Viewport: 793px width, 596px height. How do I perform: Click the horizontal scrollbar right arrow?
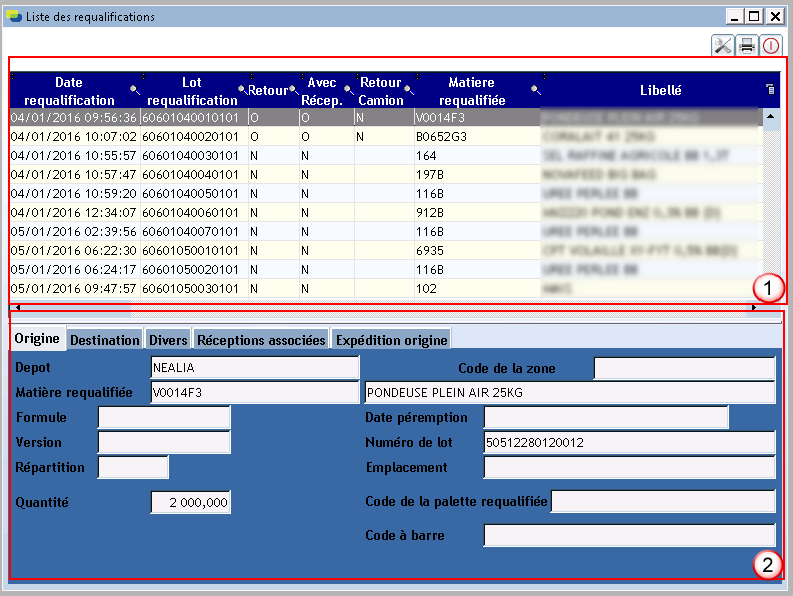pyautogui.click(x=754, y=308)
